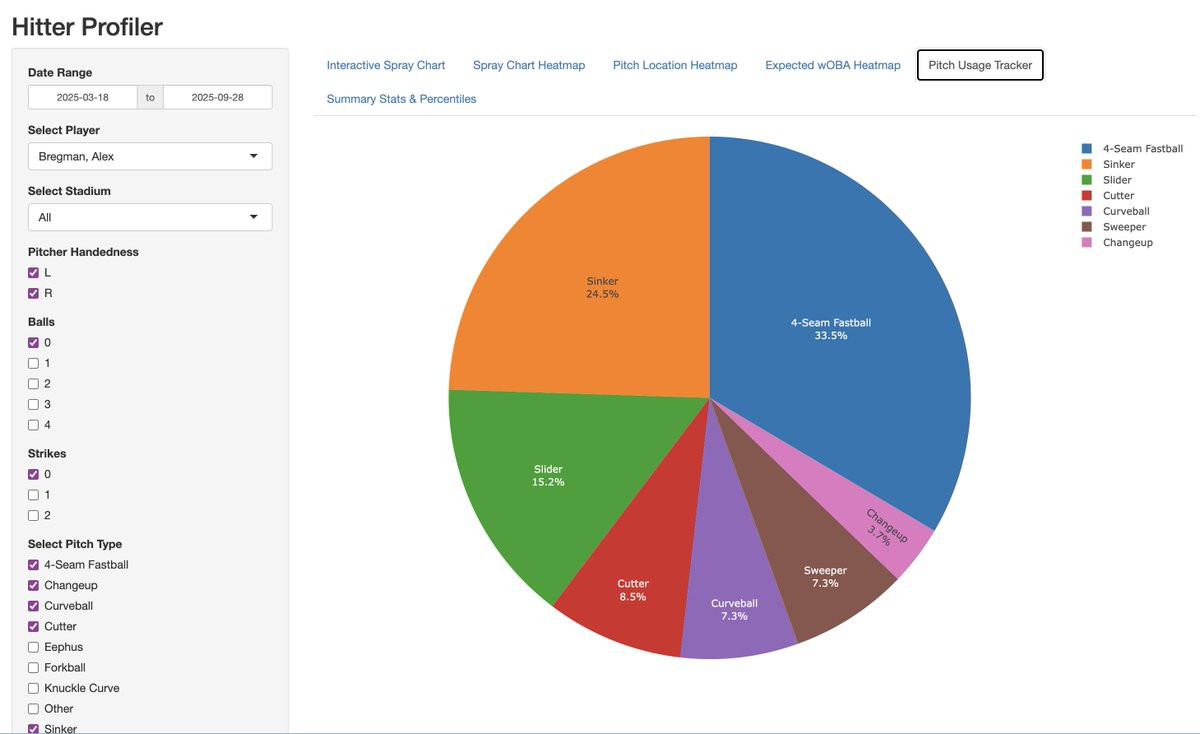Toggle Cutter red legend swatch
The width and height of the screenshot is (1200, 734).
(x=1087, y=196)
